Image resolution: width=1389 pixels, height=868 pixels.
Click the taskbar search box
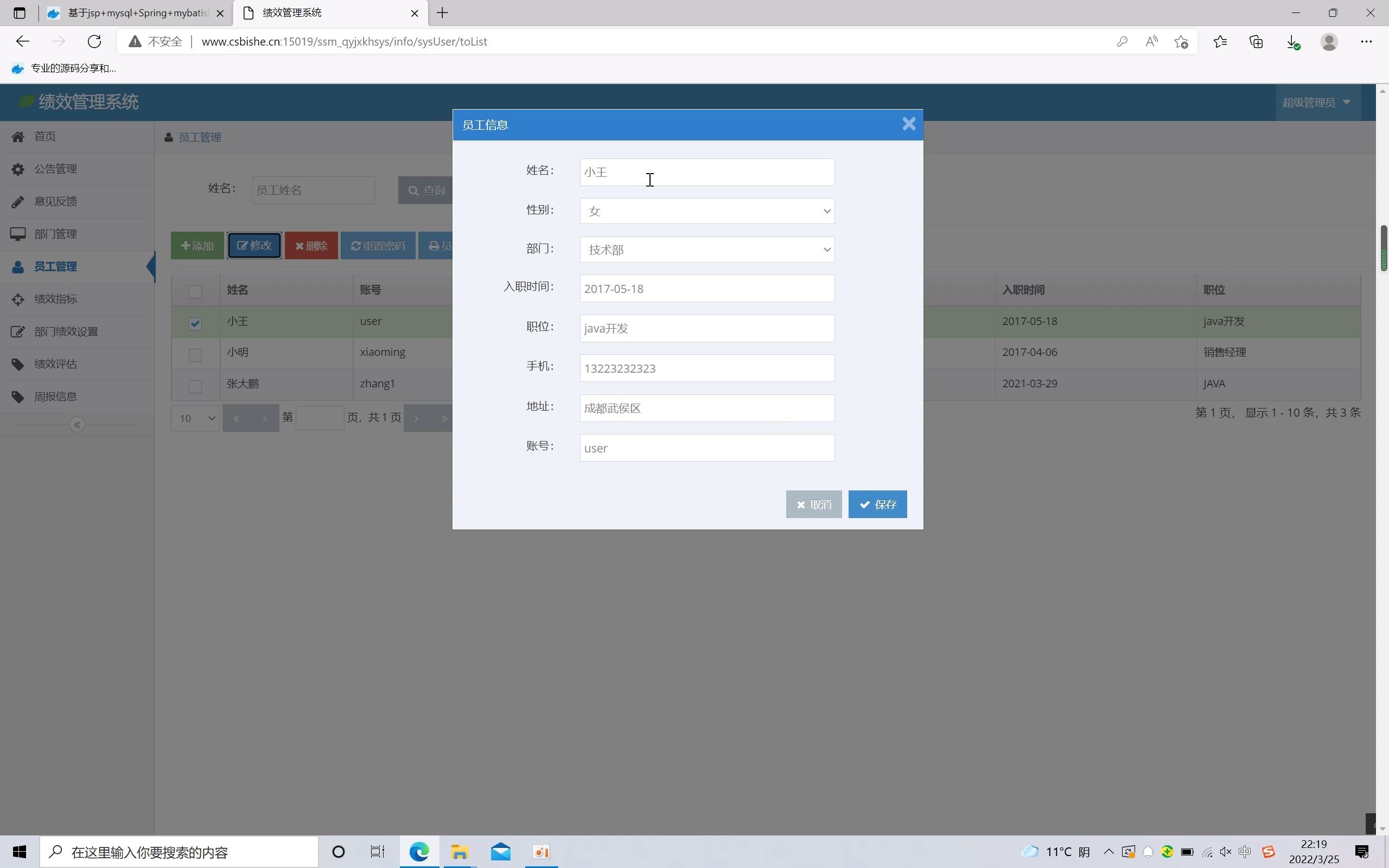(x=179, y=852)
